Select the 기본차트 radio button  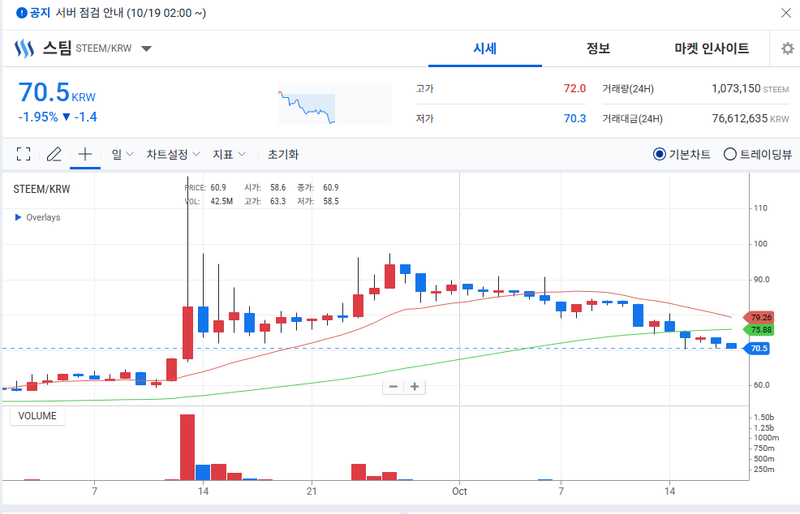(x=659, y=154)
